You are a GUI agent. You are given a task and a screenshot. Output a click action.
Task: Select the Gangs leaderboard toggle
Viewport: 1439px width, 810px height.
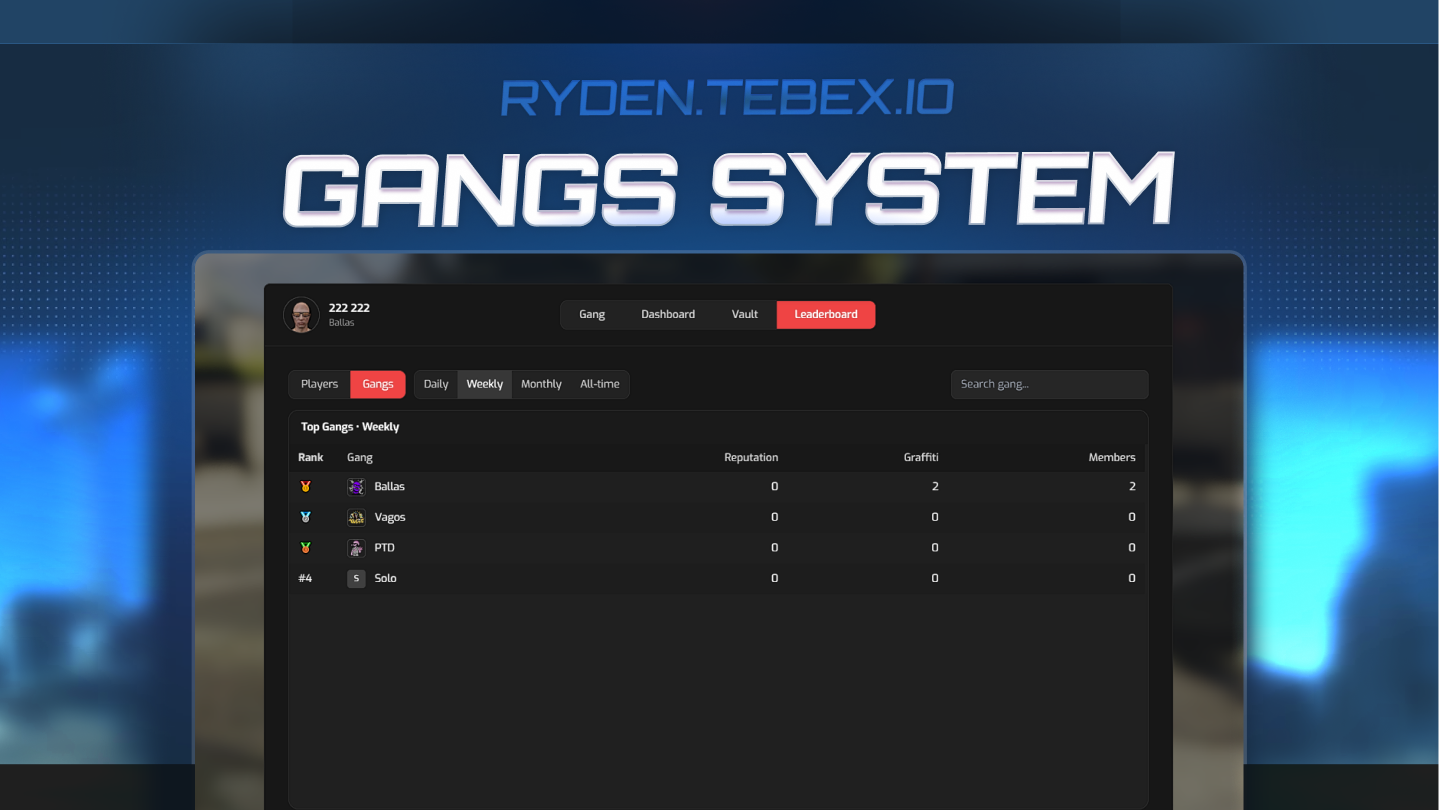click(x=378, y=384)
